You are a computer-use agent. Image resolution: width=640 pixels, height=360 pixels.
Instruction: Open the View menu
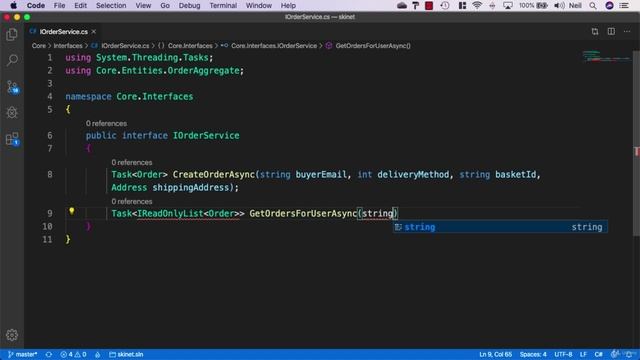[x=143, y=5]
